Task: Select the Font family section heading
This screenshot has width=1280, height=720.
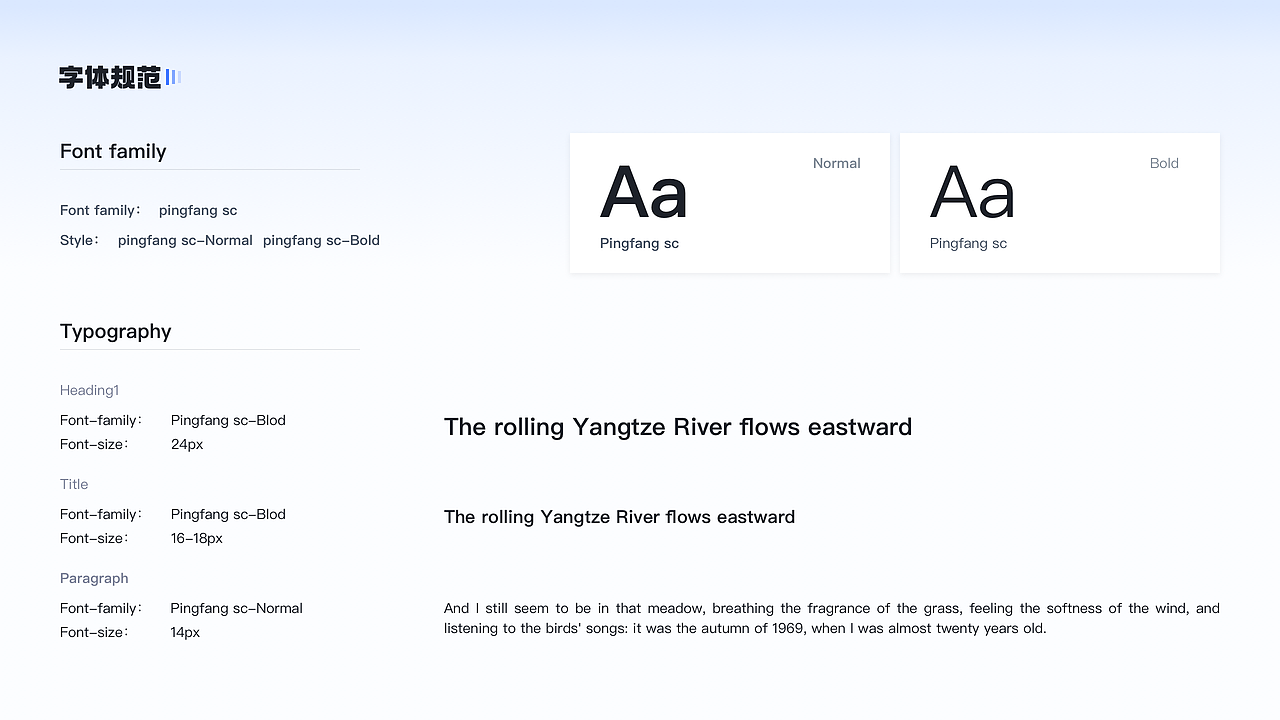Action: pyautogui.click(x=113, y=151)
